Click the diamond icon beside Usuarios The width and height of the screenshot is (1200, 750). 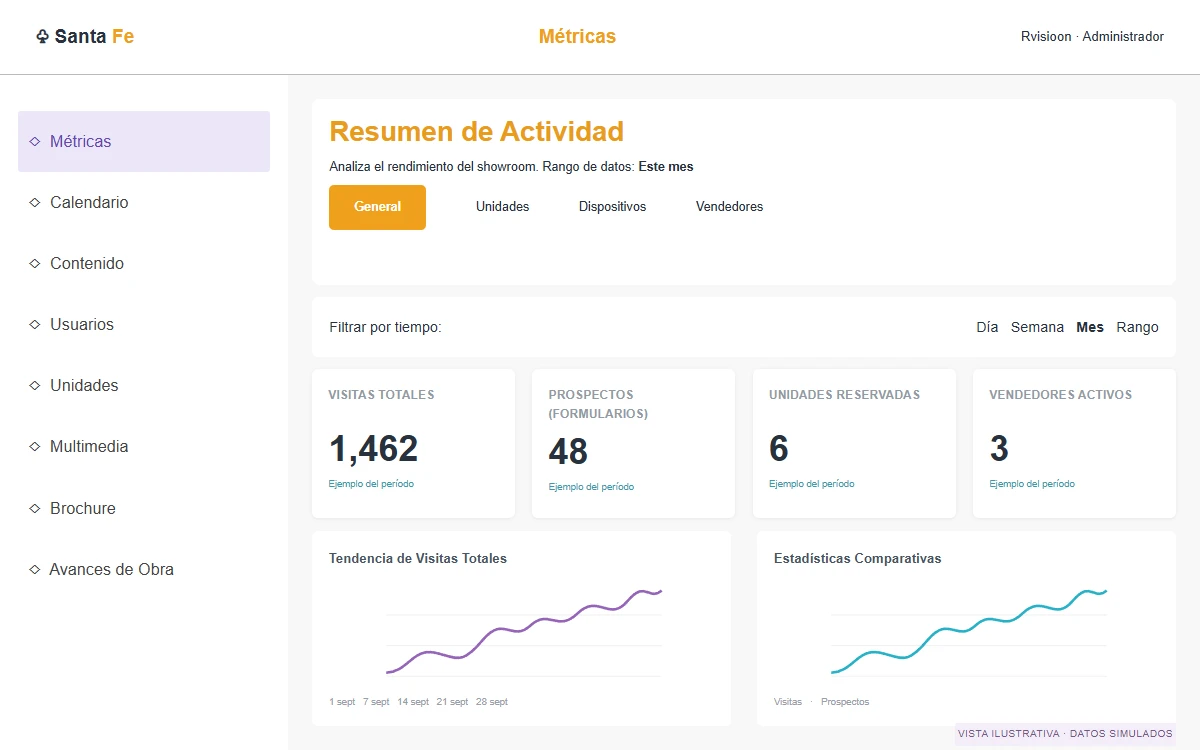pos(35,325)
